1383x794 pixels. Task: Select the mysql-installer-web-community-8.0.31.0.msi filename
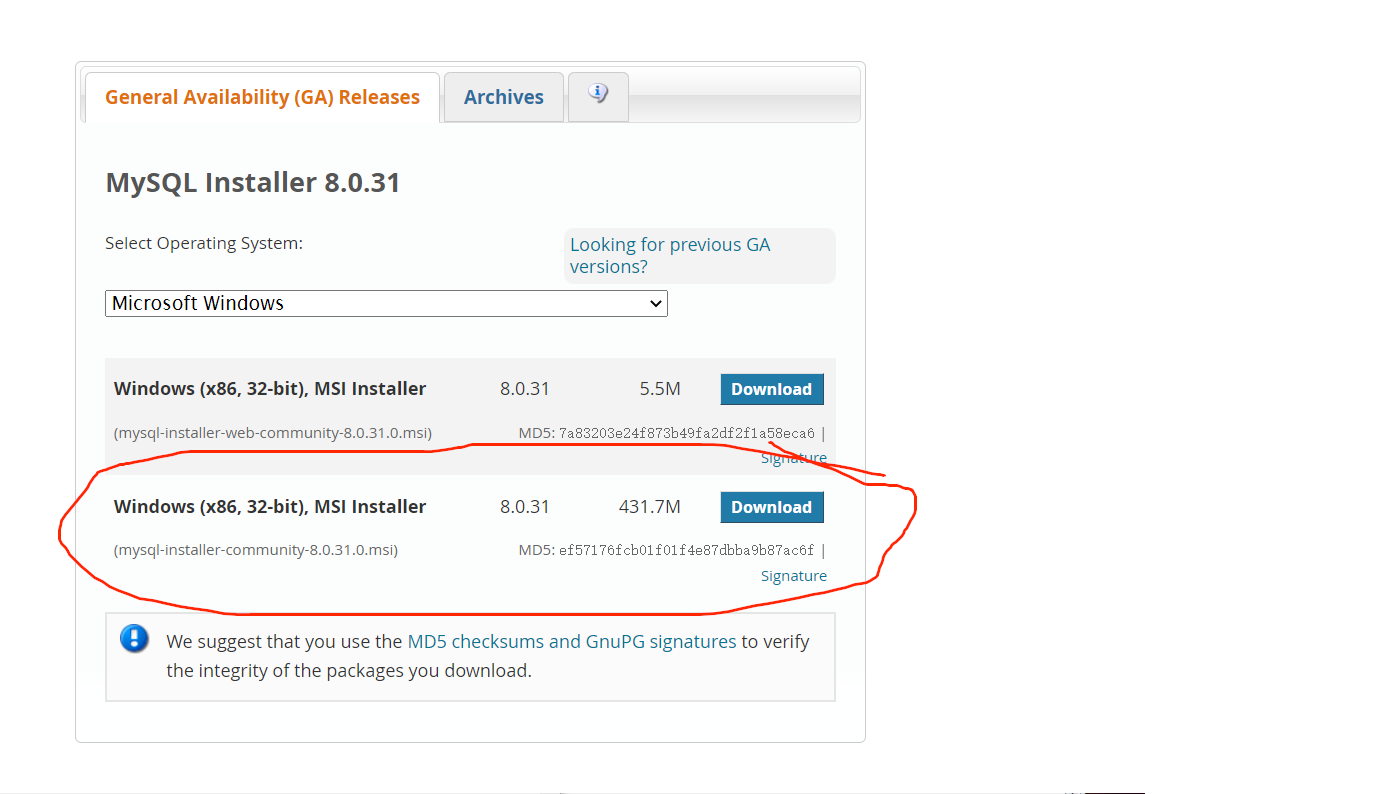tap(273, 433)
